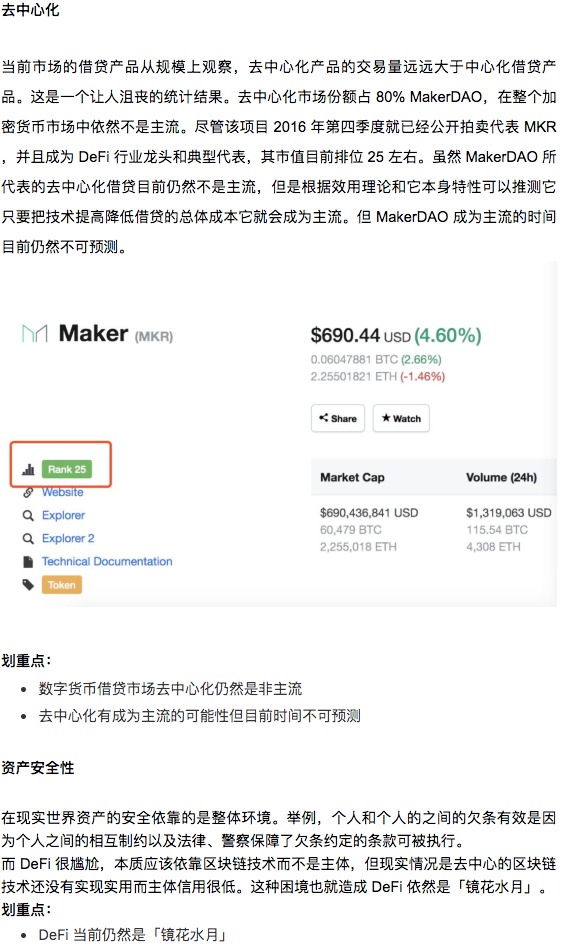Click the (MKR) ticker symbol
569x946 pixels.
154,337
